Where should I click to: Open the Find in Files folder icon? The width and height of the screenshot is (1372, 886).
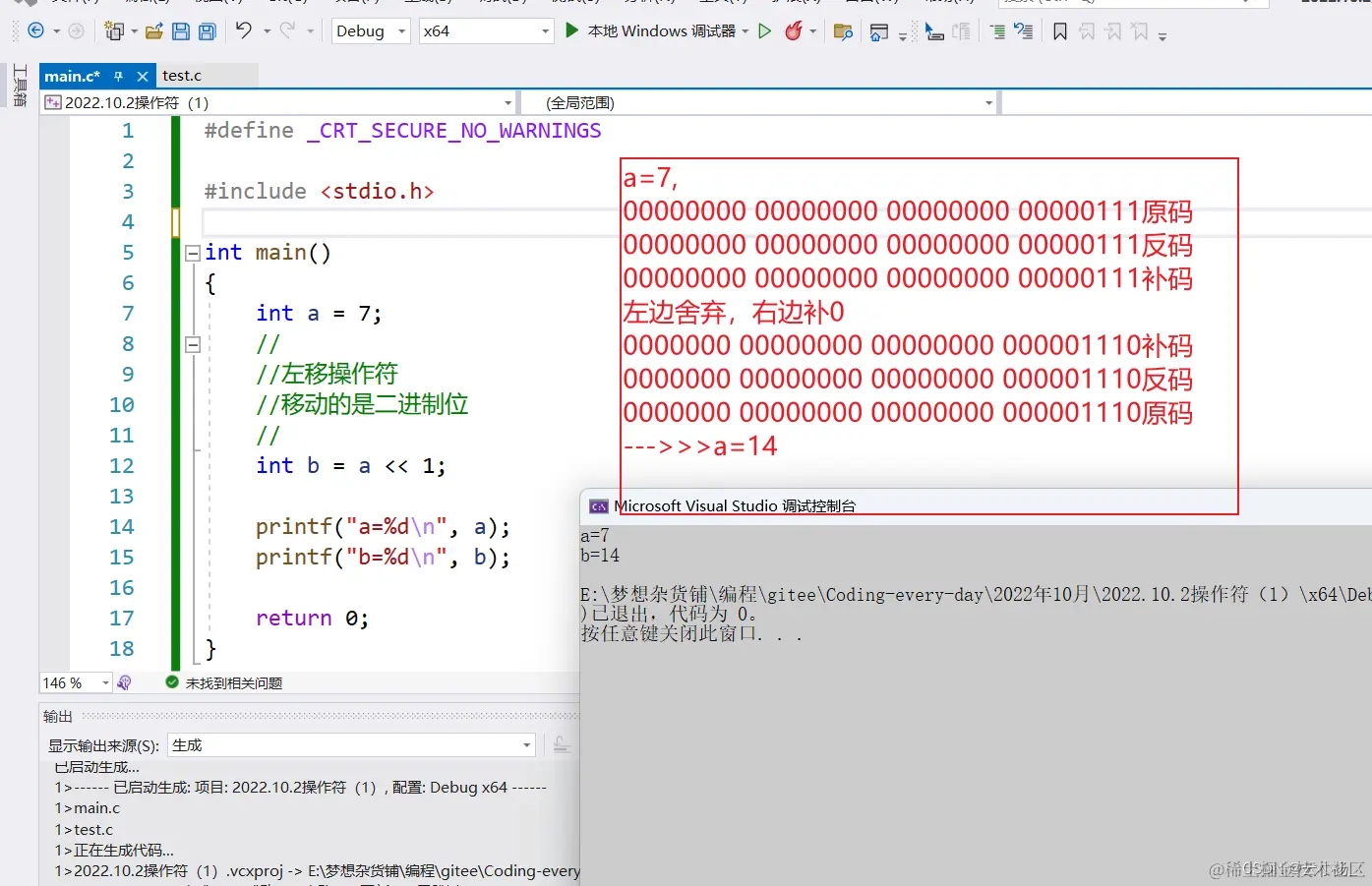843,31
